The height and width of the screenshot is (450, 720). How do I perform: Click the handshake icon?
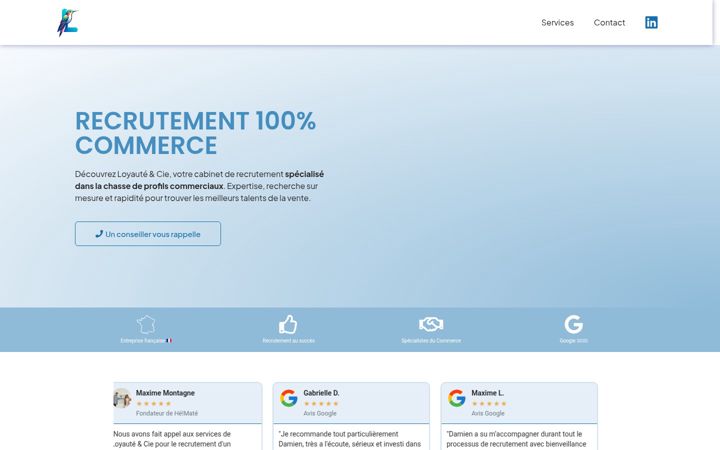[x=431, y=324]
